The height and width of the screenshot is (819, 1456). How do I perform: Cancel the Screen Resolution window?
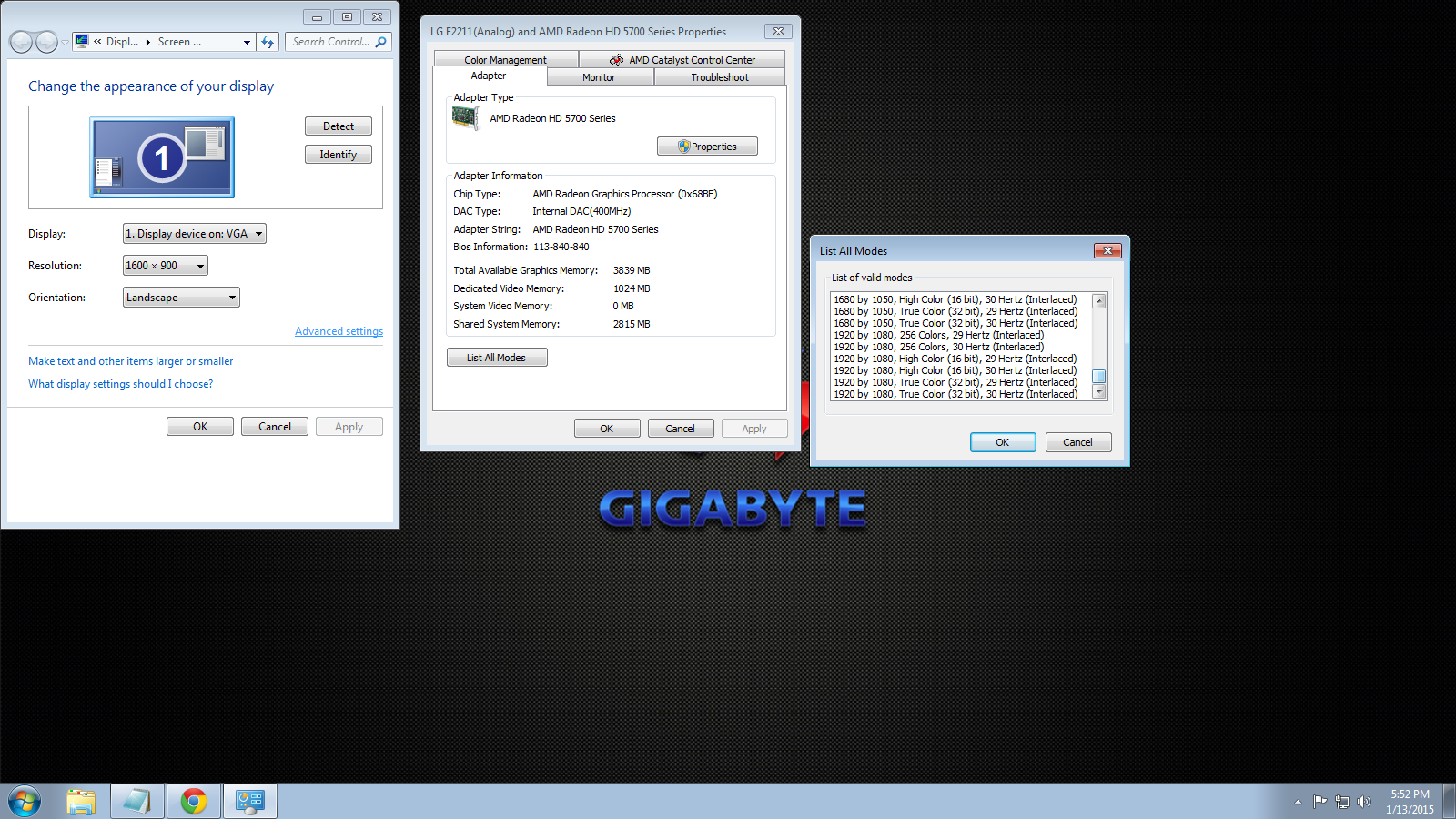pos(275,427)
